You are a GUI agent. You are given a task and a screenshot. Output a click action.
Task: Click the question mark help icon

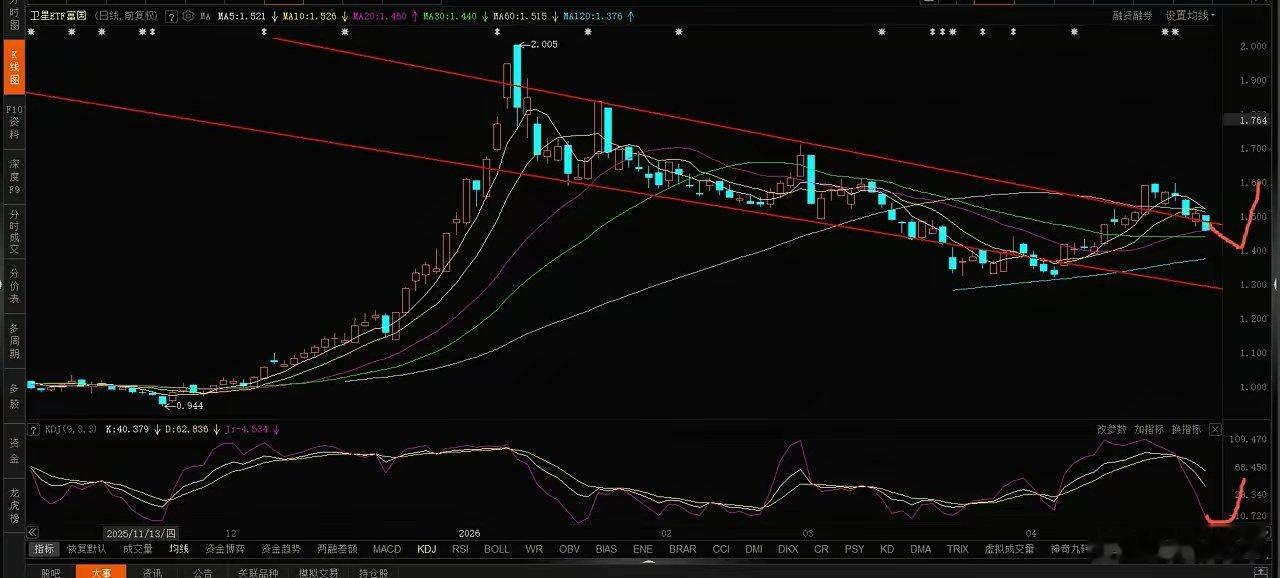coord(171,16)
